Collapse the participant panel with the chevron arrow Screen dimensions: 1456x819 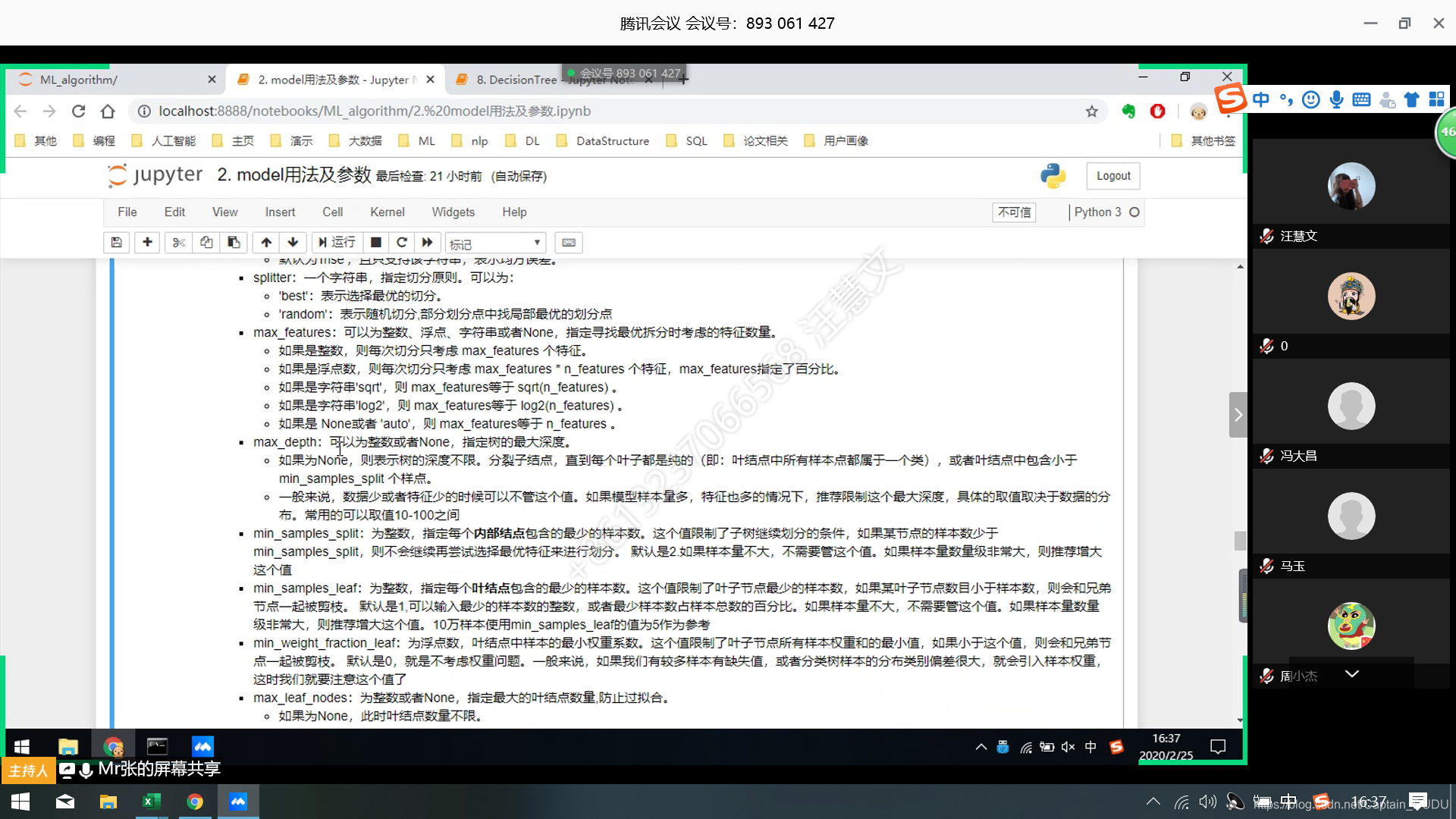pos(1238,415)
